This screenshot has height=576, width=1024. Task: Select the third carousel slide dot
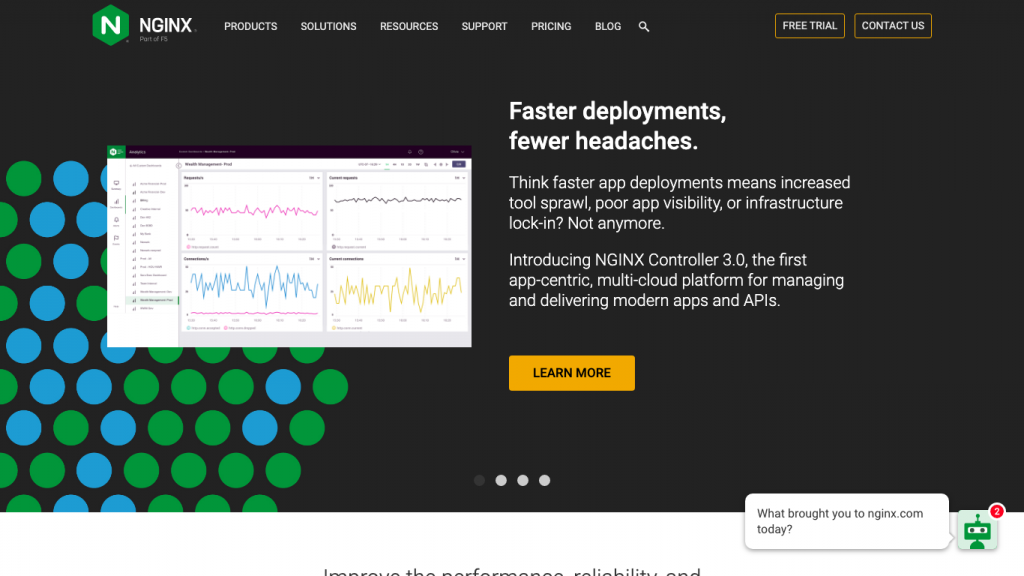click(x=522, y=481)
